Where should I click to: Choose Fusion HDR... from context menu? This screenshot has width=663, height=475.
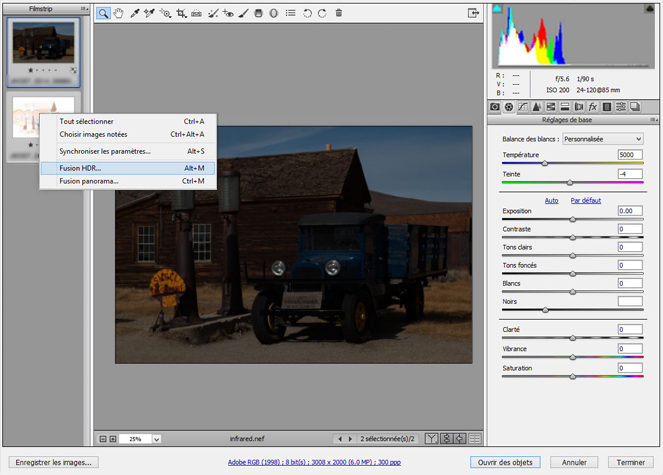80,168
